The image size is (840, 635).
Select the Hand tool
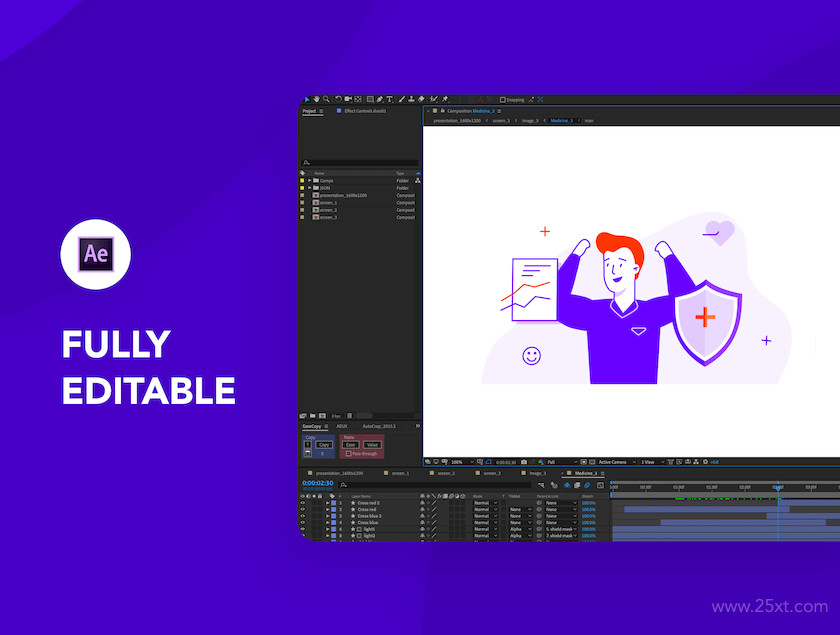tap(317, 99)
